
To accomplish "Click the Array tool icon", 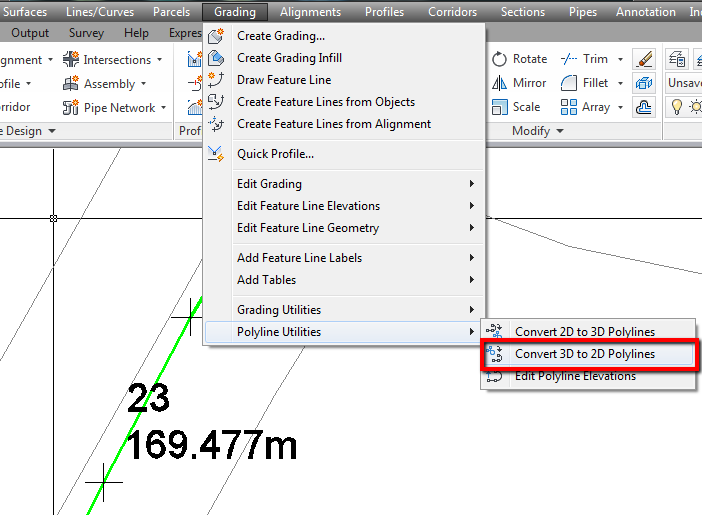I will click(569, 107).
